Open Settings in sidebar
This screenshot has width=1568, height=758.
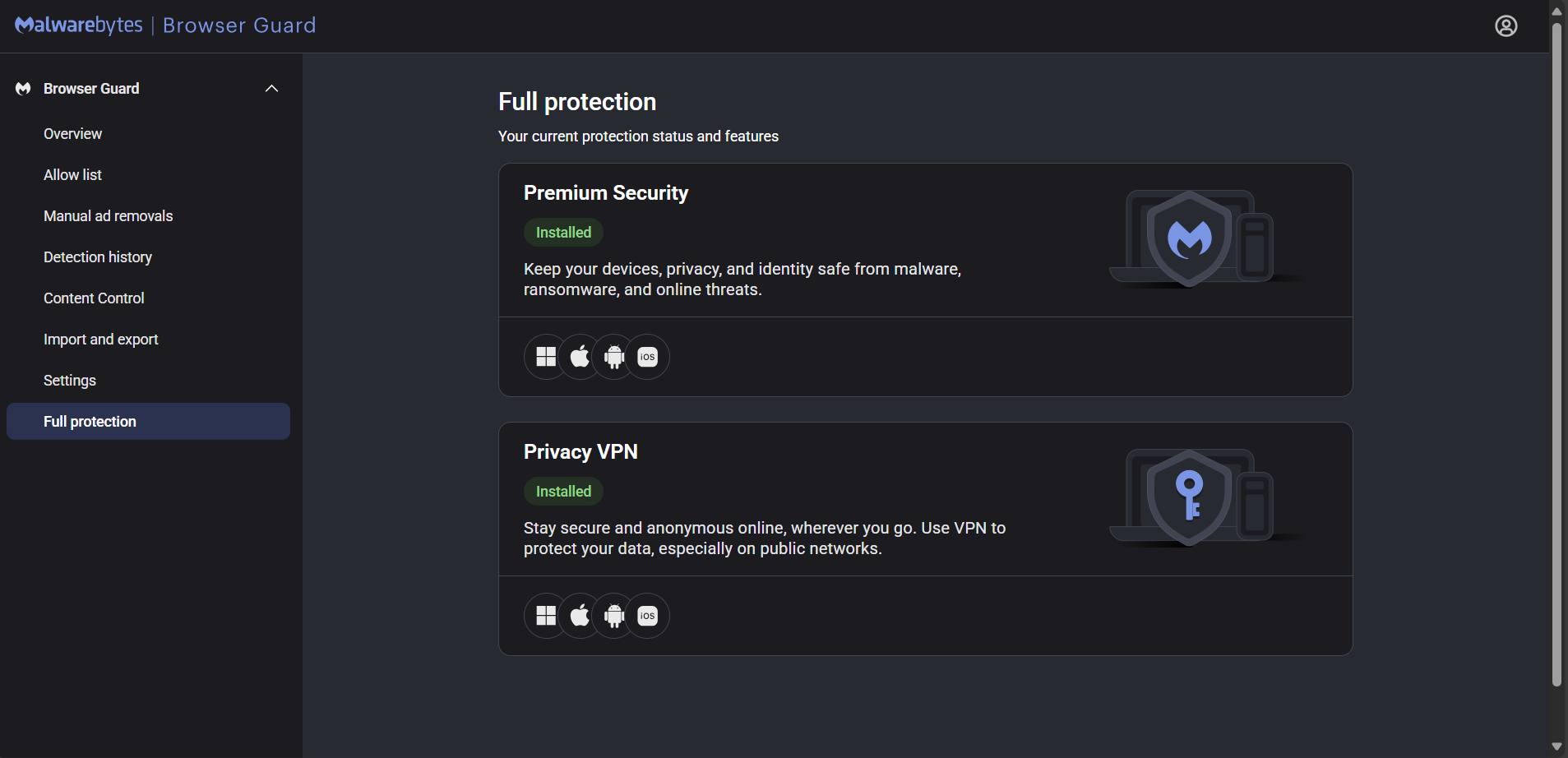coord(70,381)
